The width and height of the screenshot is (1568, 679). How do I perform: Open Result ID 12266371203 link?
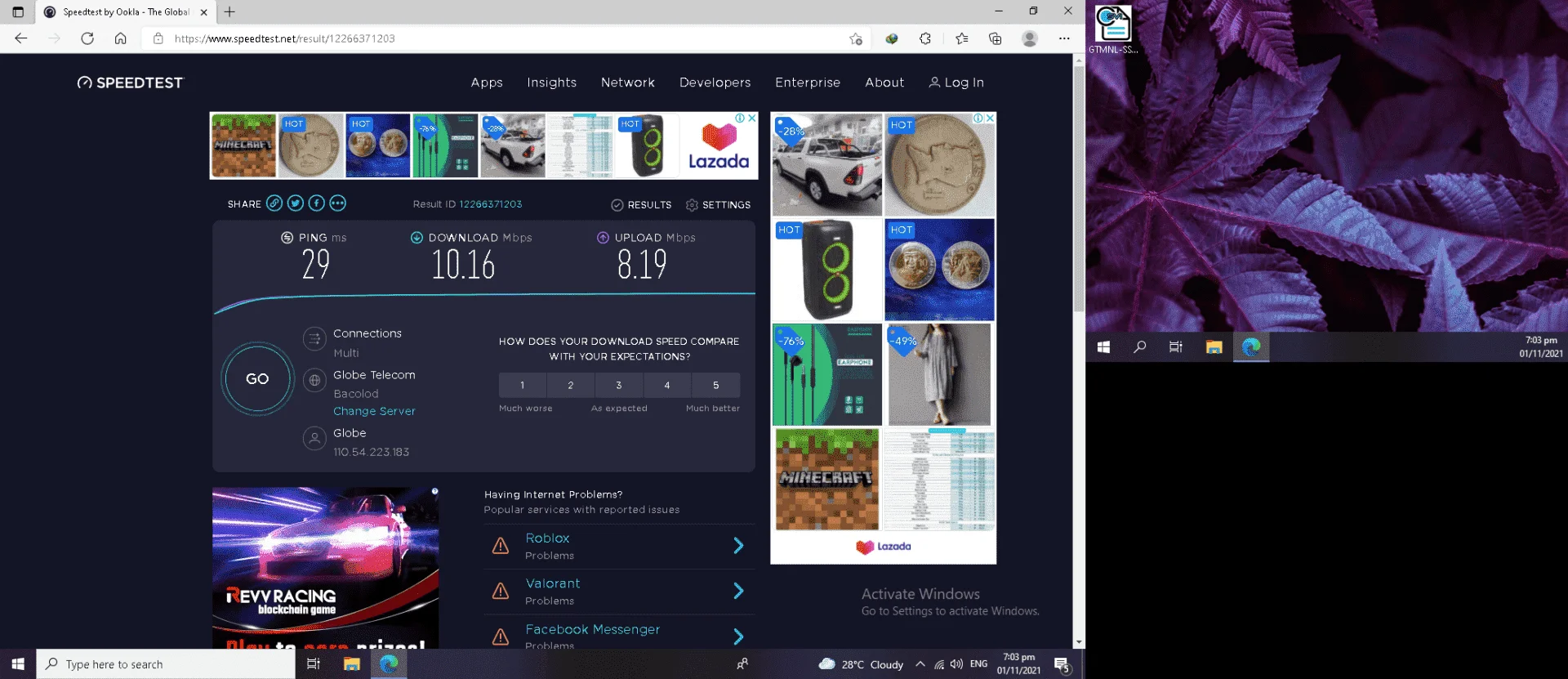click(490, 204)
